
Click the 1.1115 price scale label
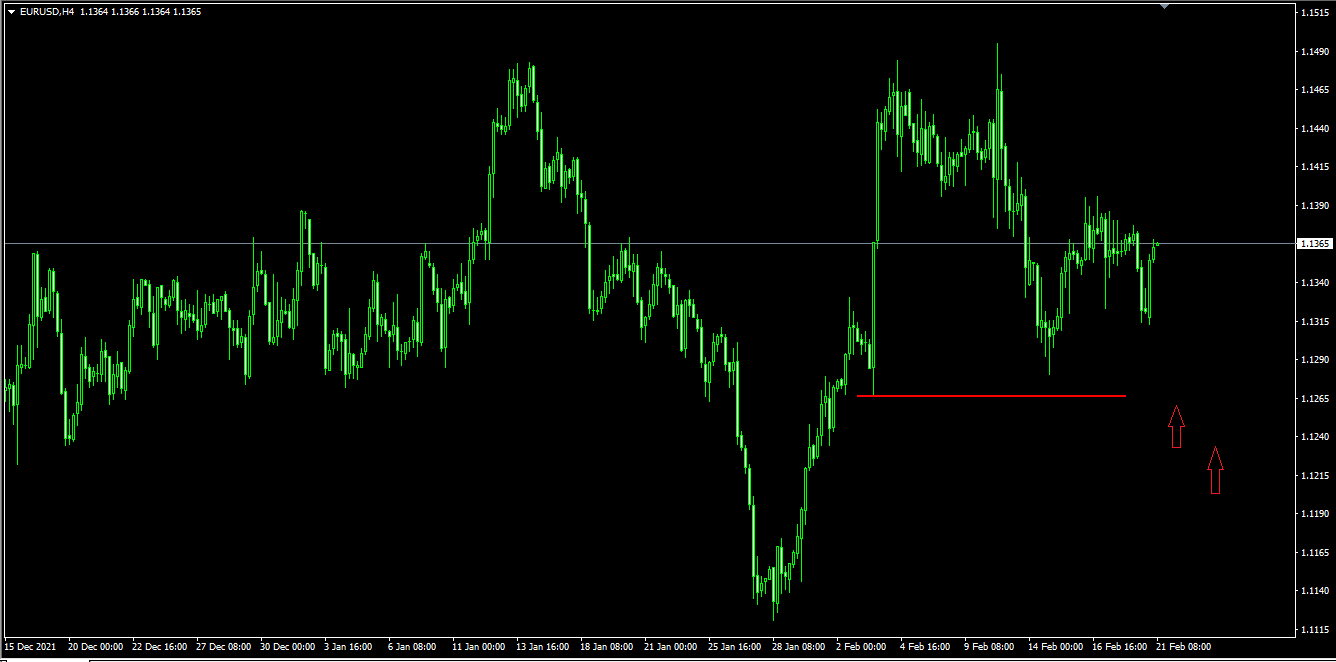[x=1314, y=629]
